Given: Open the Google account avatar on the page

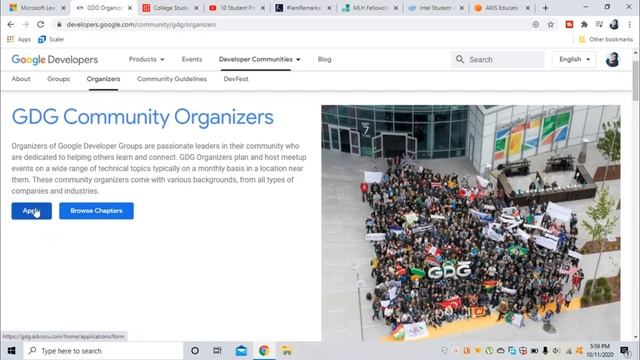Looking at the screenshot, I should click(x=612, y=60).
